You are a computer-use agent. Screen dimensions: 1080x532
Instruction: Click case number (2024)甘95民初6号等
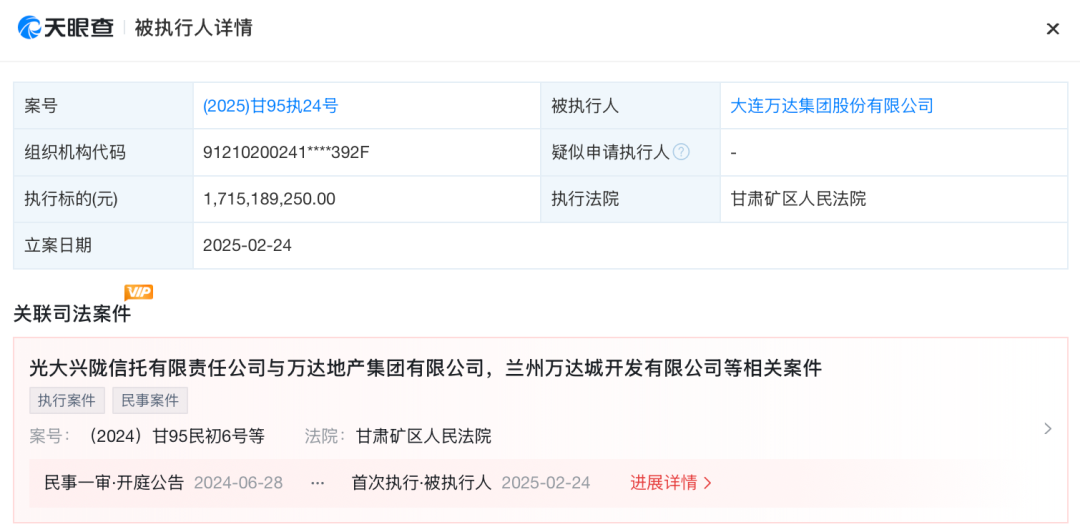coord(174,436)
